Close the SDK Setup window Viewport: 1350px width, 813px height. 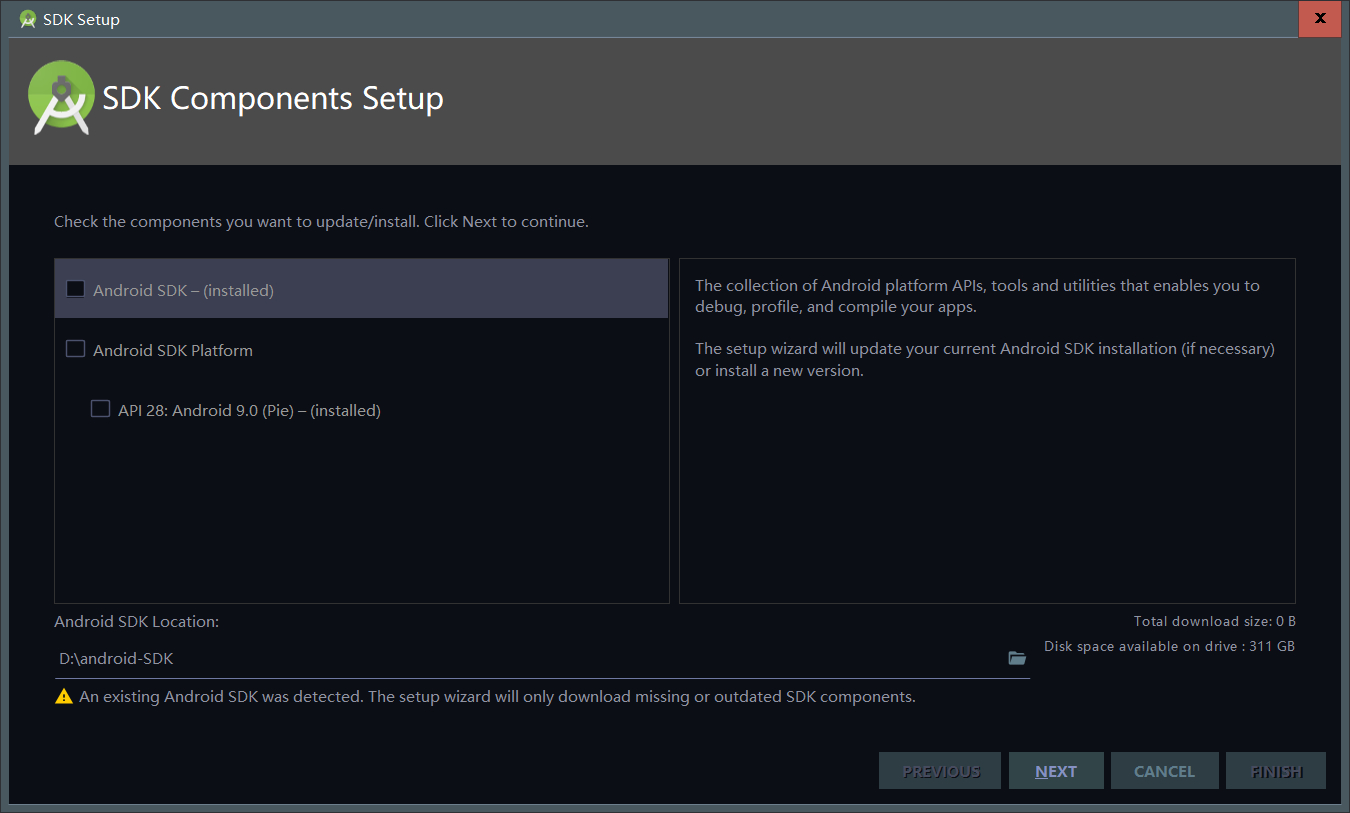[x=1319, y=19]
